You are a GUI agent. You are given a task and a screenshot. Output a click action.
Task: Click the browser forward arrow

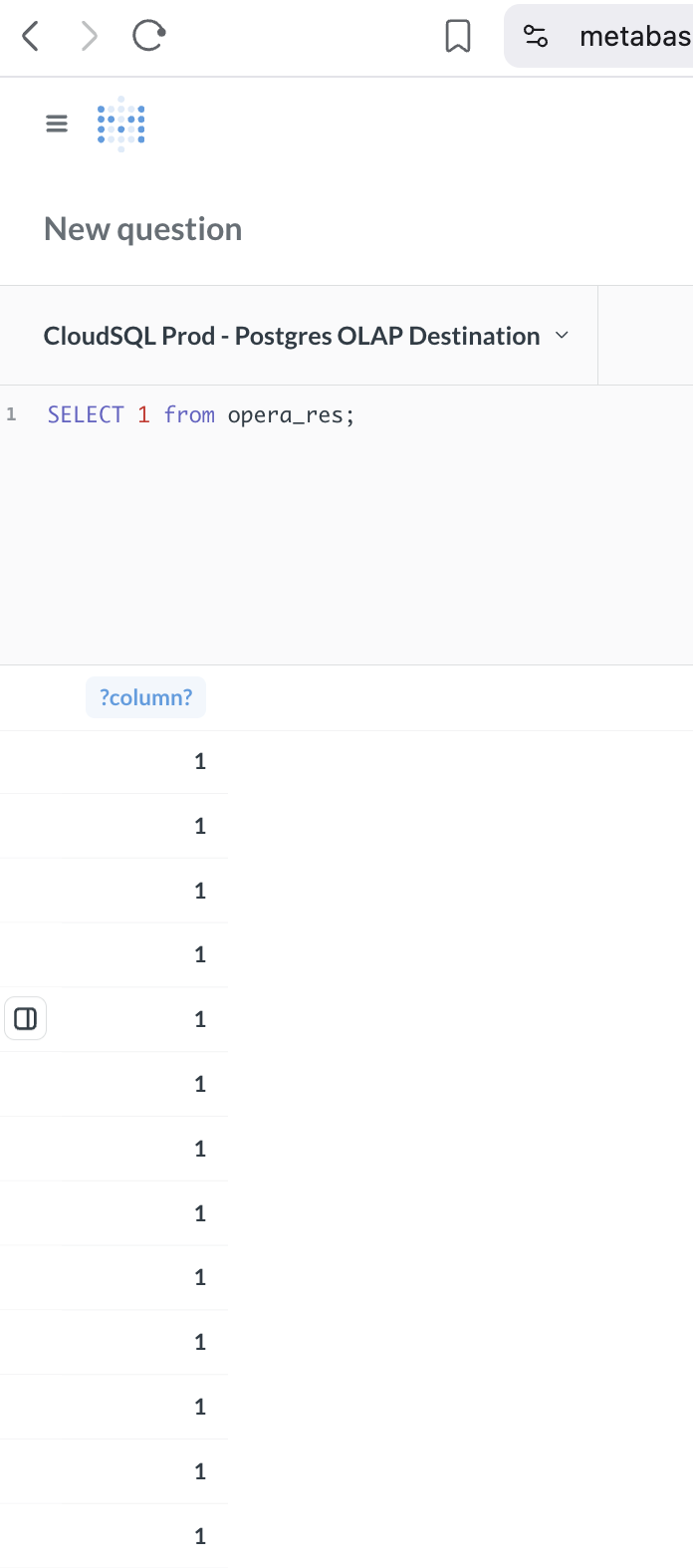(x=90, y=37)
